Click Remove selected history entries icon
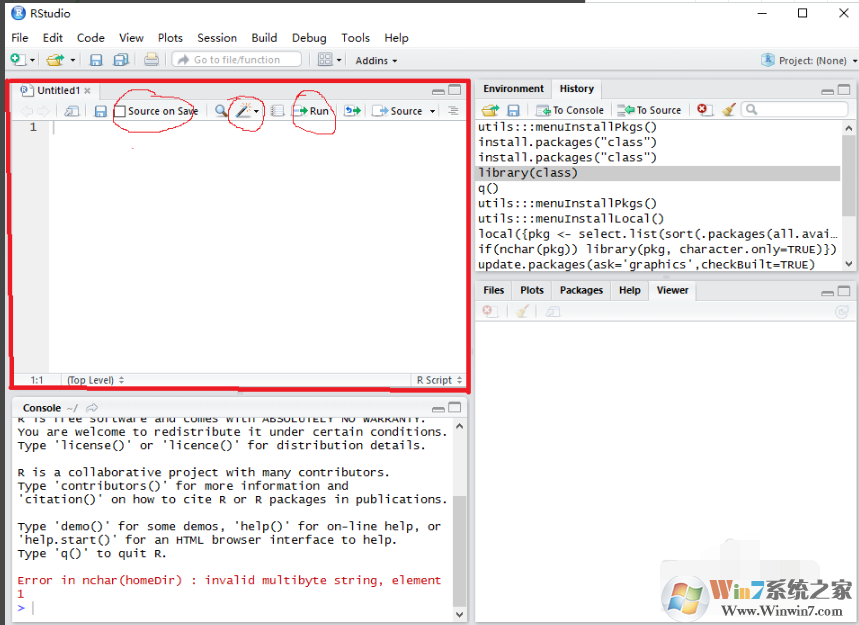Viewport: 859px width, 625px height. (704, 110)
